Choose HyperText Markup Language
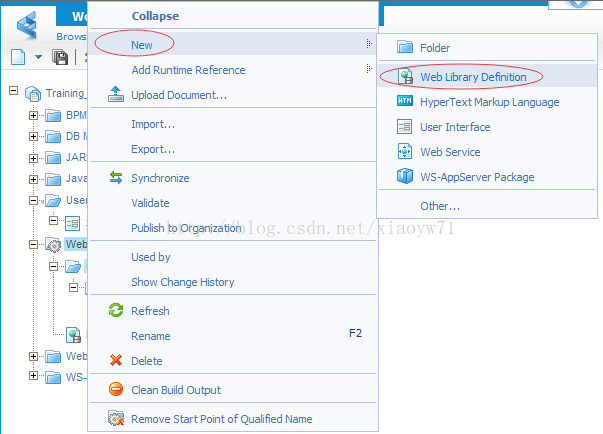This screenshot has width=603, height=434. 490,102
